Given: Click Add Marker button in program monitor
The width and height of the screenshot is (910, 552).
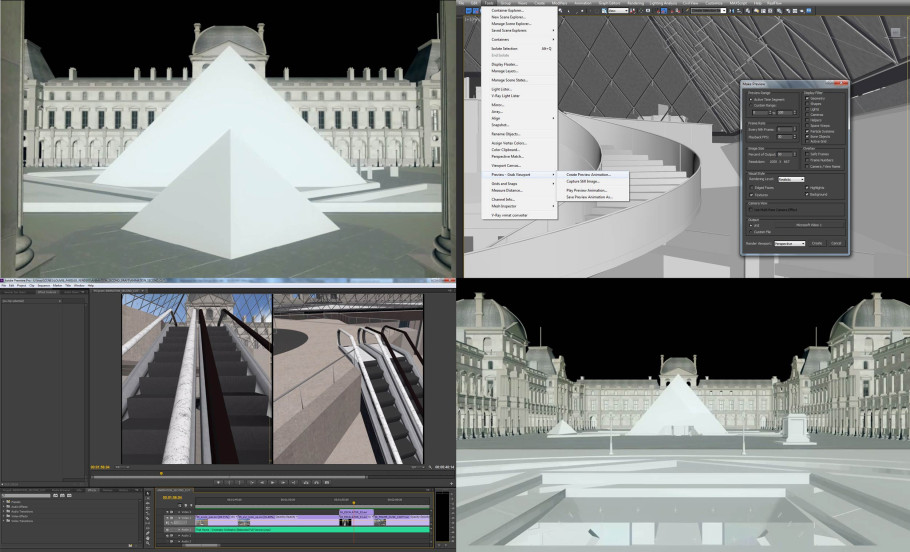Looking at the screenshot, I should tap(218, 482).
